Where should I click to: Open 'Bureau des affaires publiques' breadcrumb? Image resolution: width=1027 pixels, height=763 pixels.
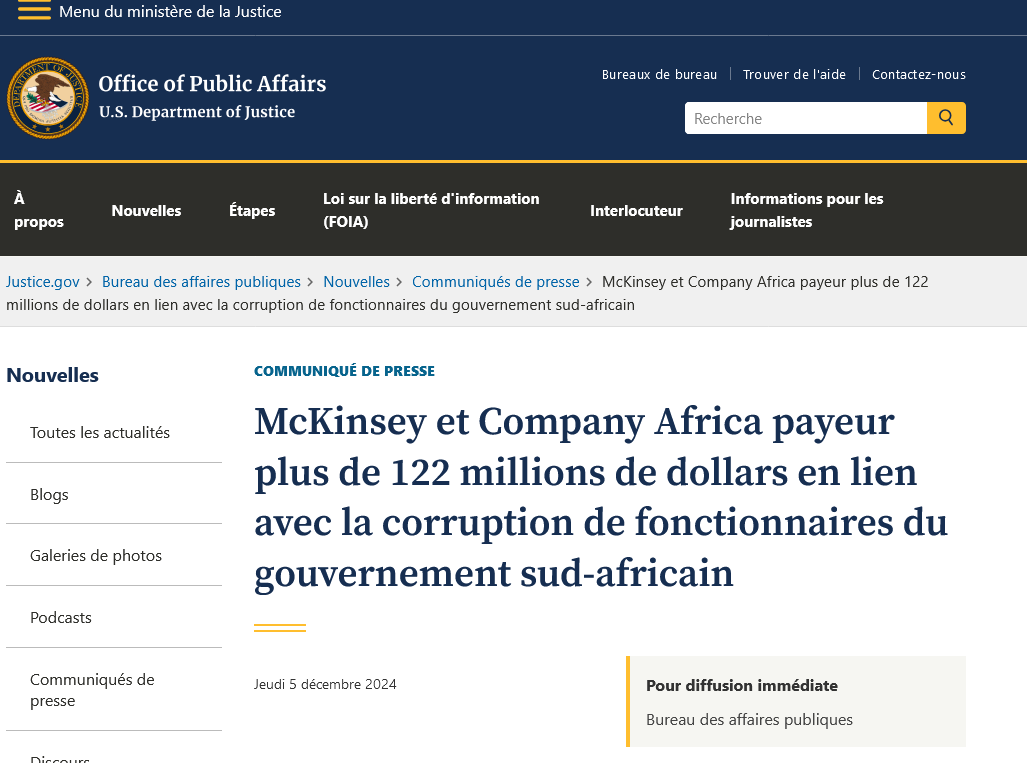[201, 282]
